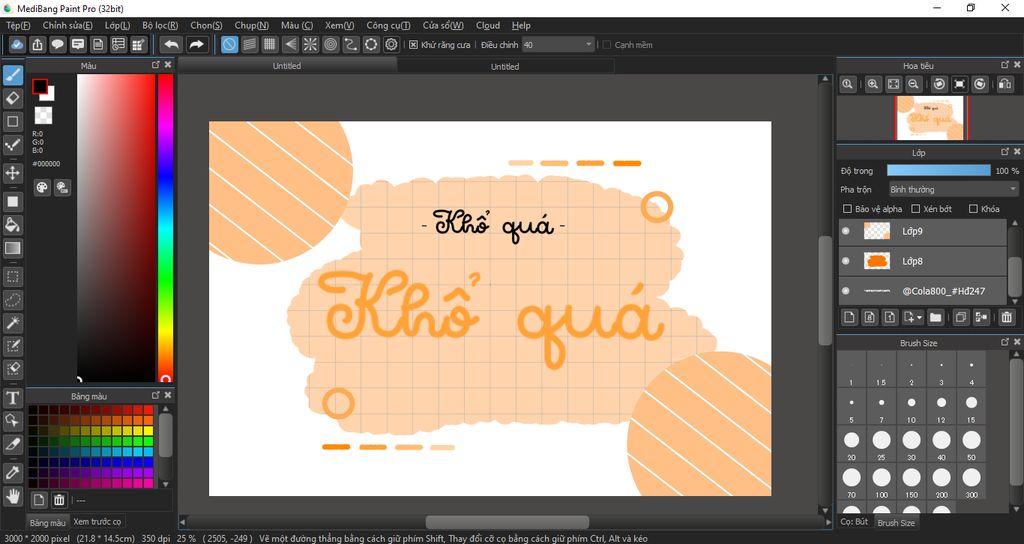Select the Brush tool in left toolbar

click(x=12, y=75)
